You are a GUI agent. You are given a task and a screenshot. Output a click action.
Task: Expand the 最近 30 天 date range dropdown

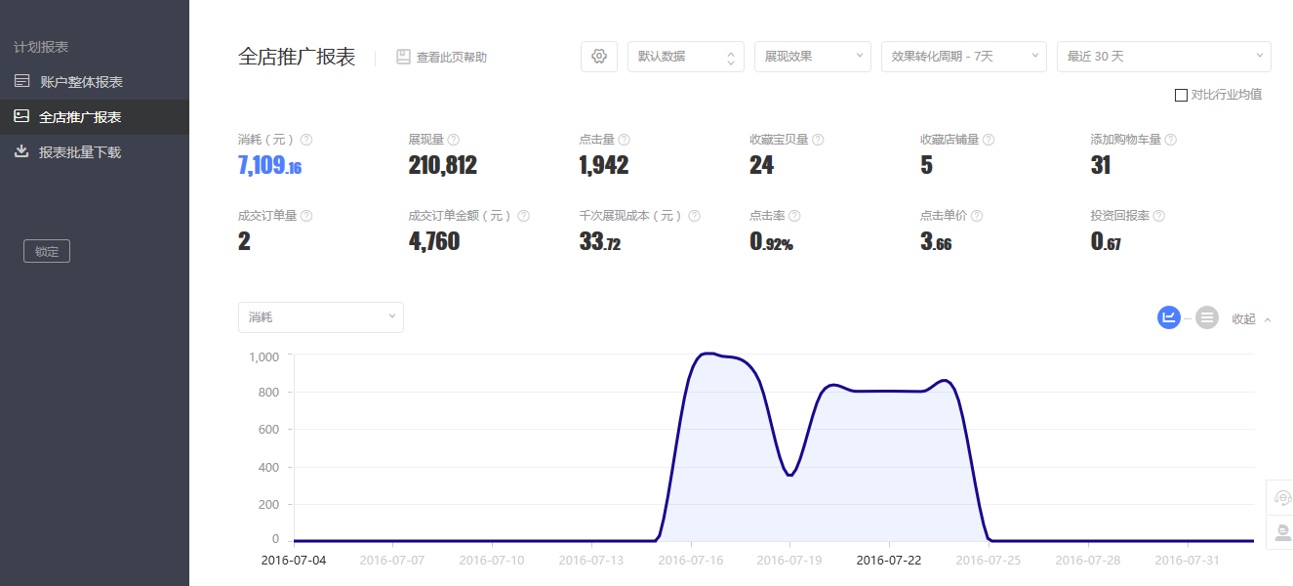pos(1164,56)
